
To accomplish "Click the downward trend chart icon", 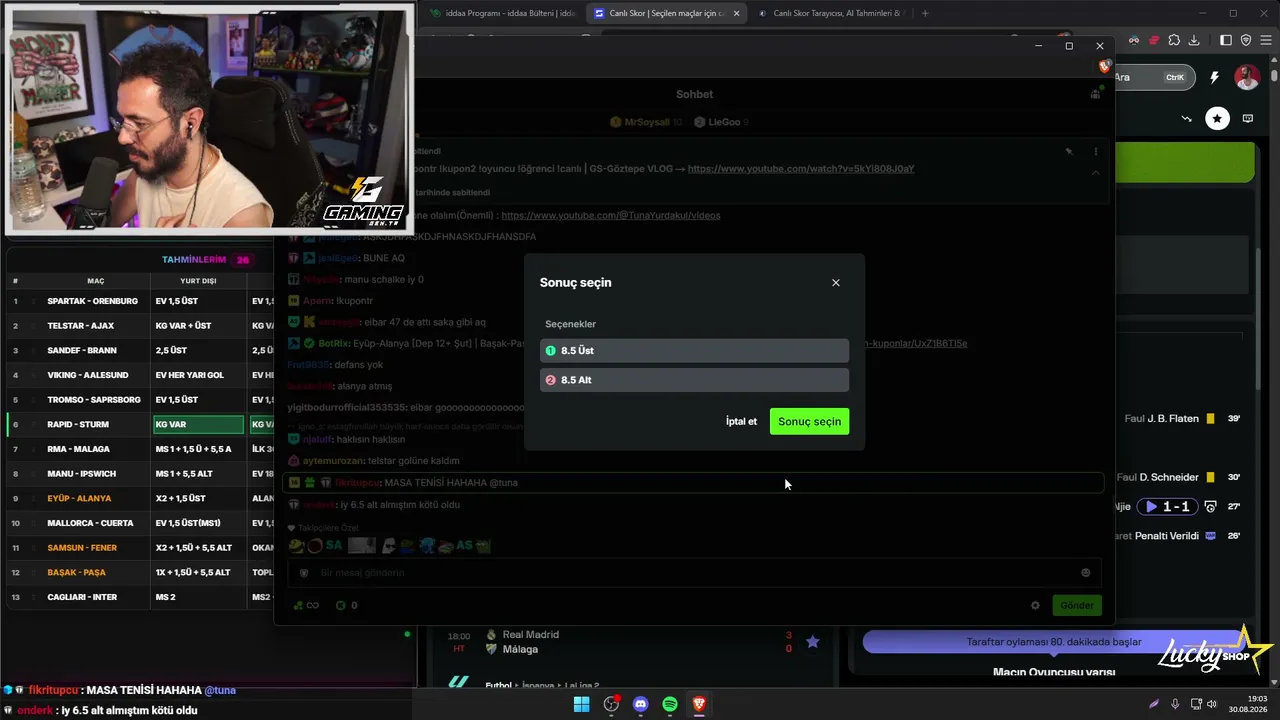I will (x=1187, y=119).
